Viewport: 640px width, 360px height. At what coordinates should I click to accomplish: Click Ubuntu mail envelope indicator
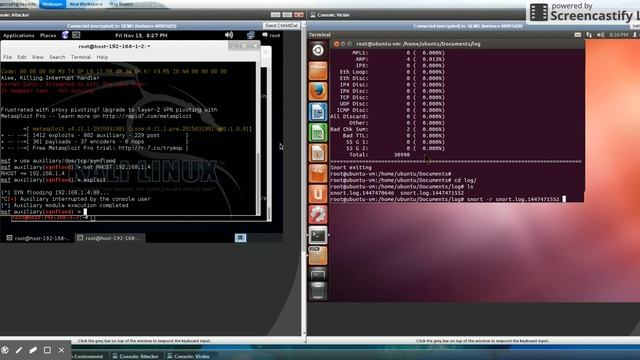(578, 35)
